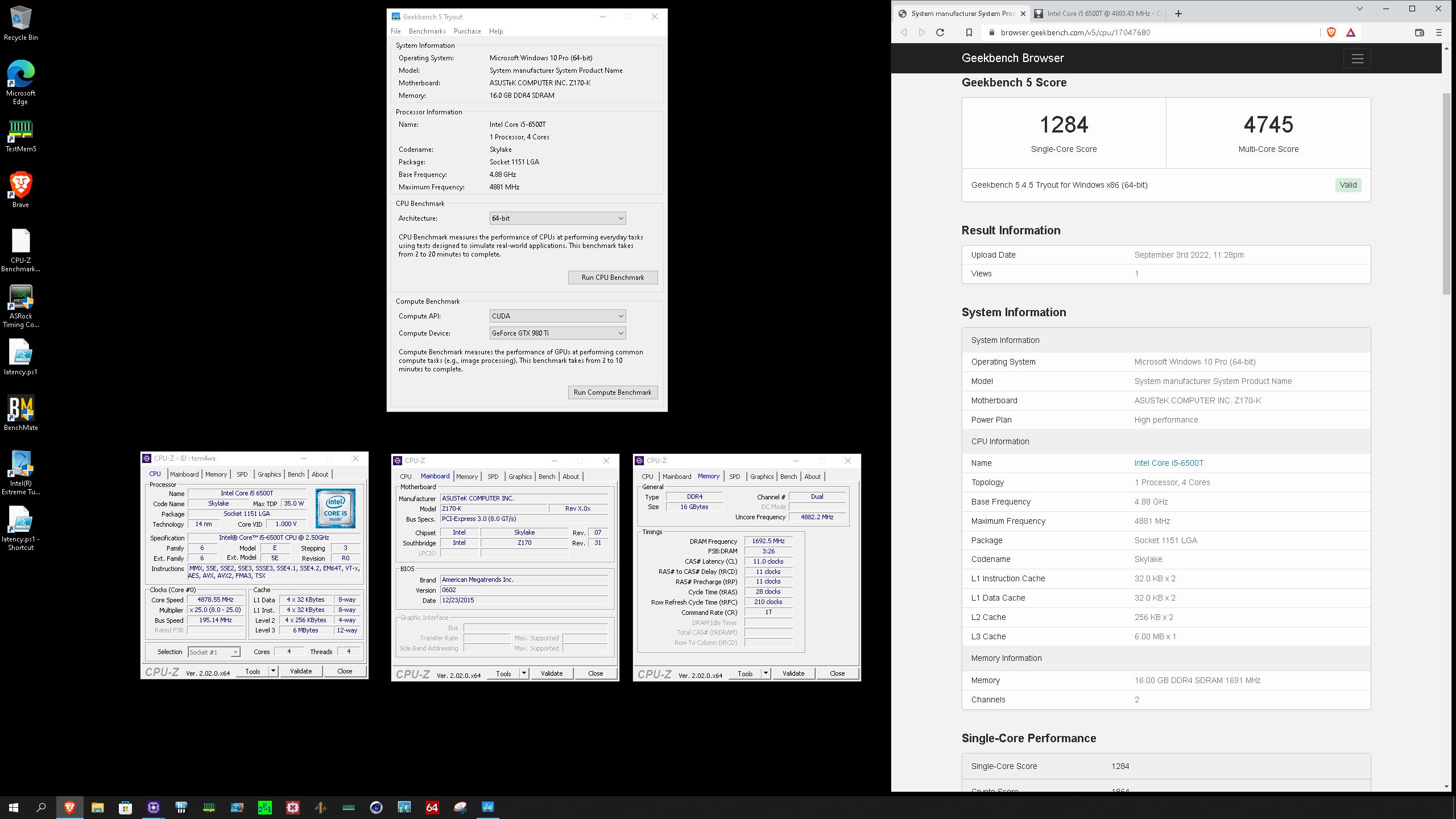This screenshot has height=819, width=1456.
Task: Click Run CPU Benchmark button
Action: pos(613,278)
